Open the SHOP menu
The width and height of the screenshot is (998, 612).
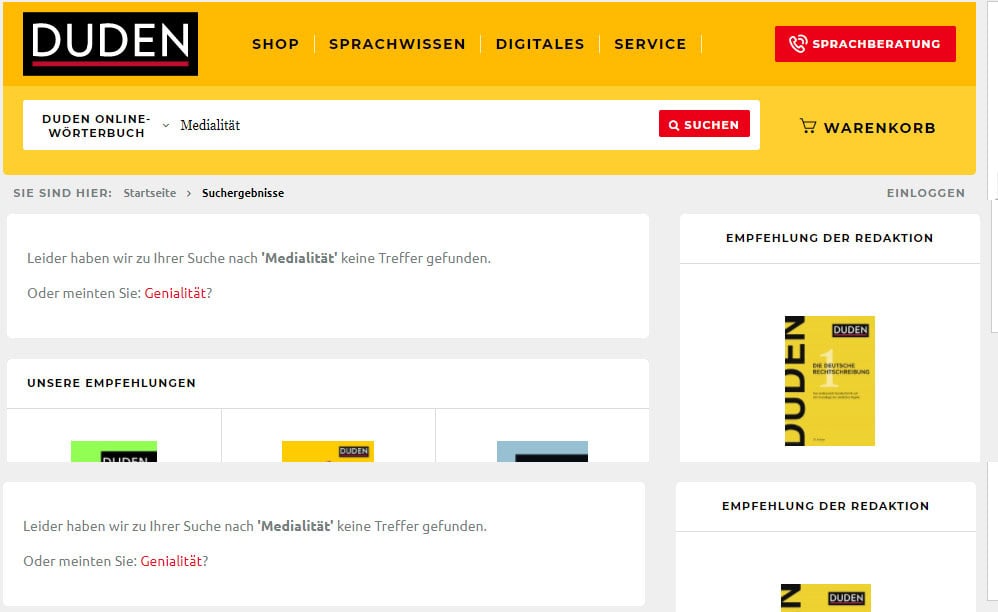(276, 44)
